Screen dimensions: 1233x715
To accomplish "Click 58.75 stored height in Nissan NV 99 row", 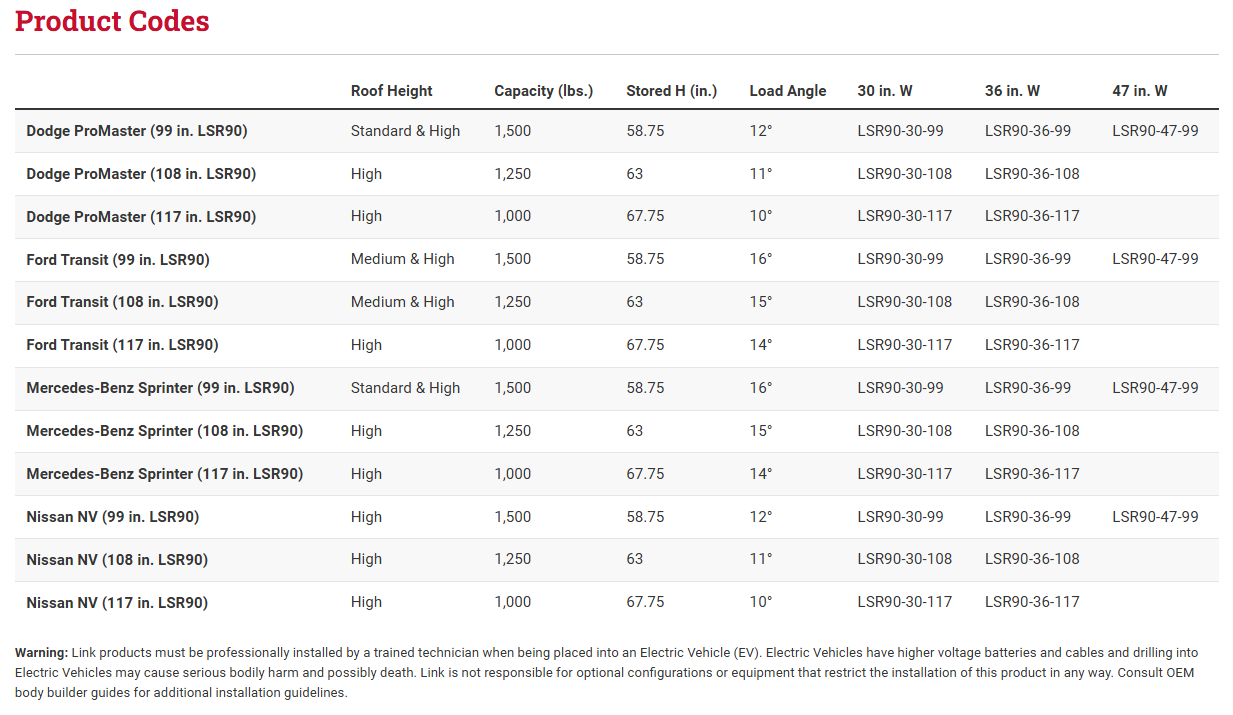I will [x=645, y=517].
